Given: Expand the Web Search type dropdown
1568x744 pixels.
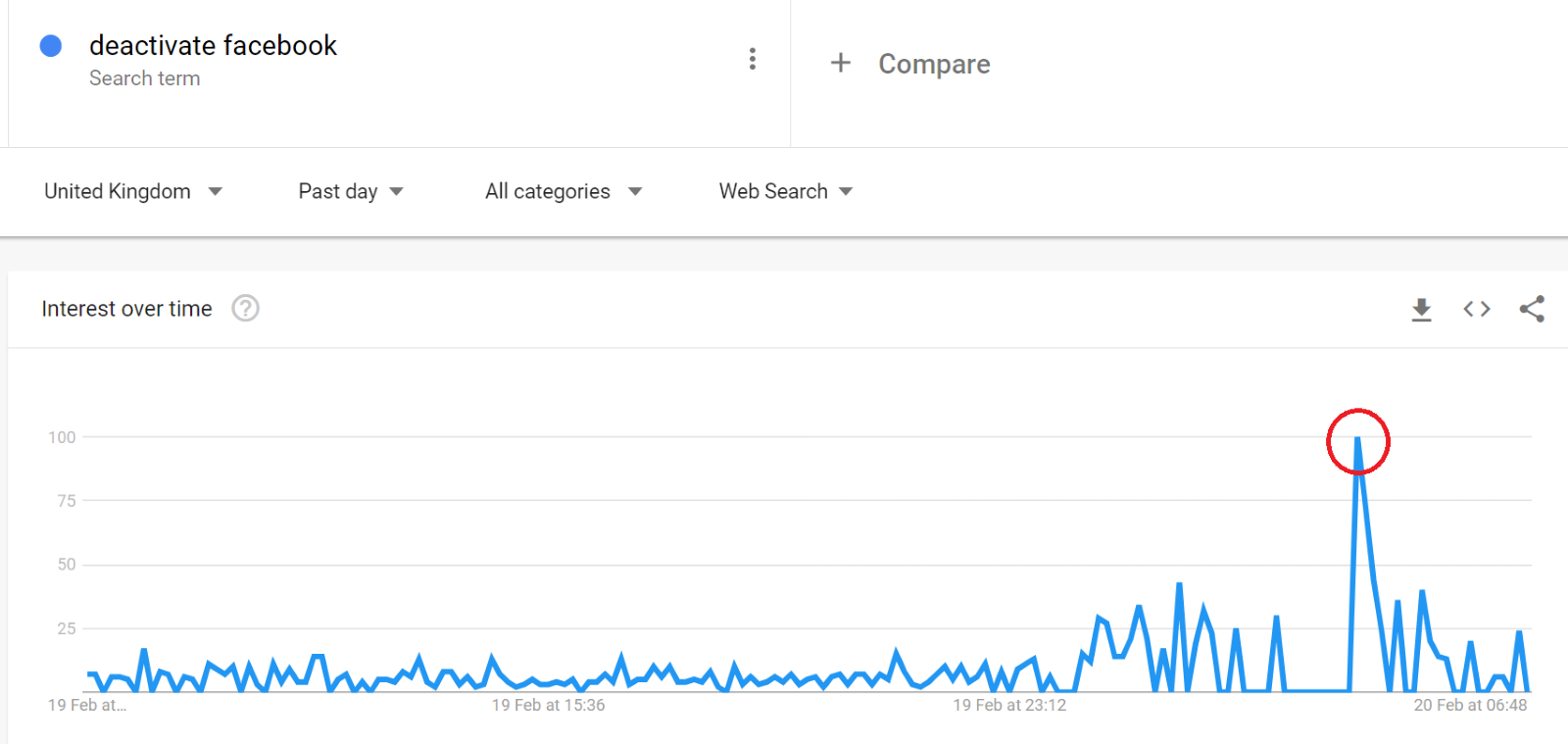Looking at the screenshot, I should tap(786, 191).
